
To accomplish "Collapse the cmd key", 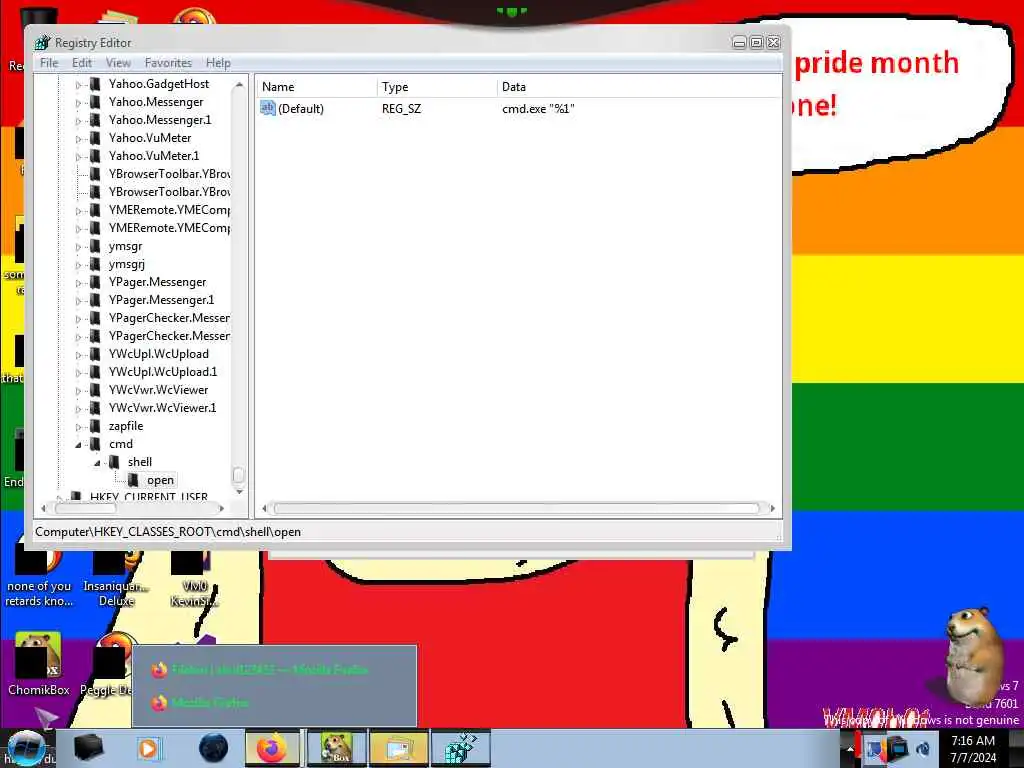I will (x=78, y=445).
